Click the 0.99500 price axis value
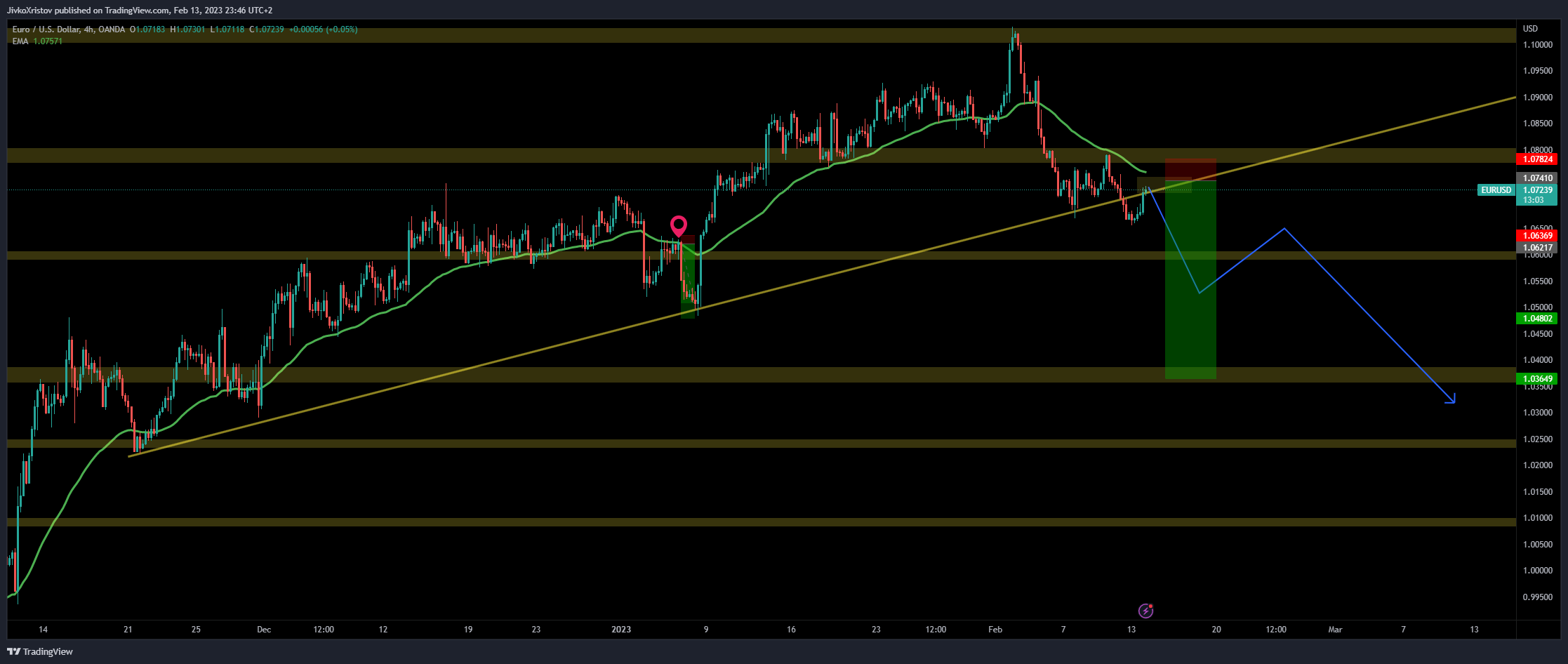 tap(1538, 597)
